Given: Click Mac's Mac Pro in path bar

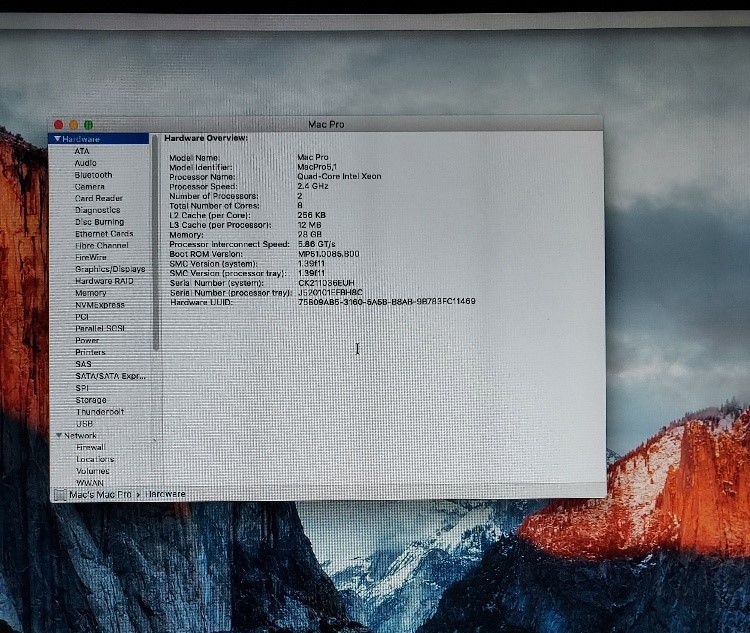Looking at the screenshot, I should pyautogui.click(x=100, y=494).
